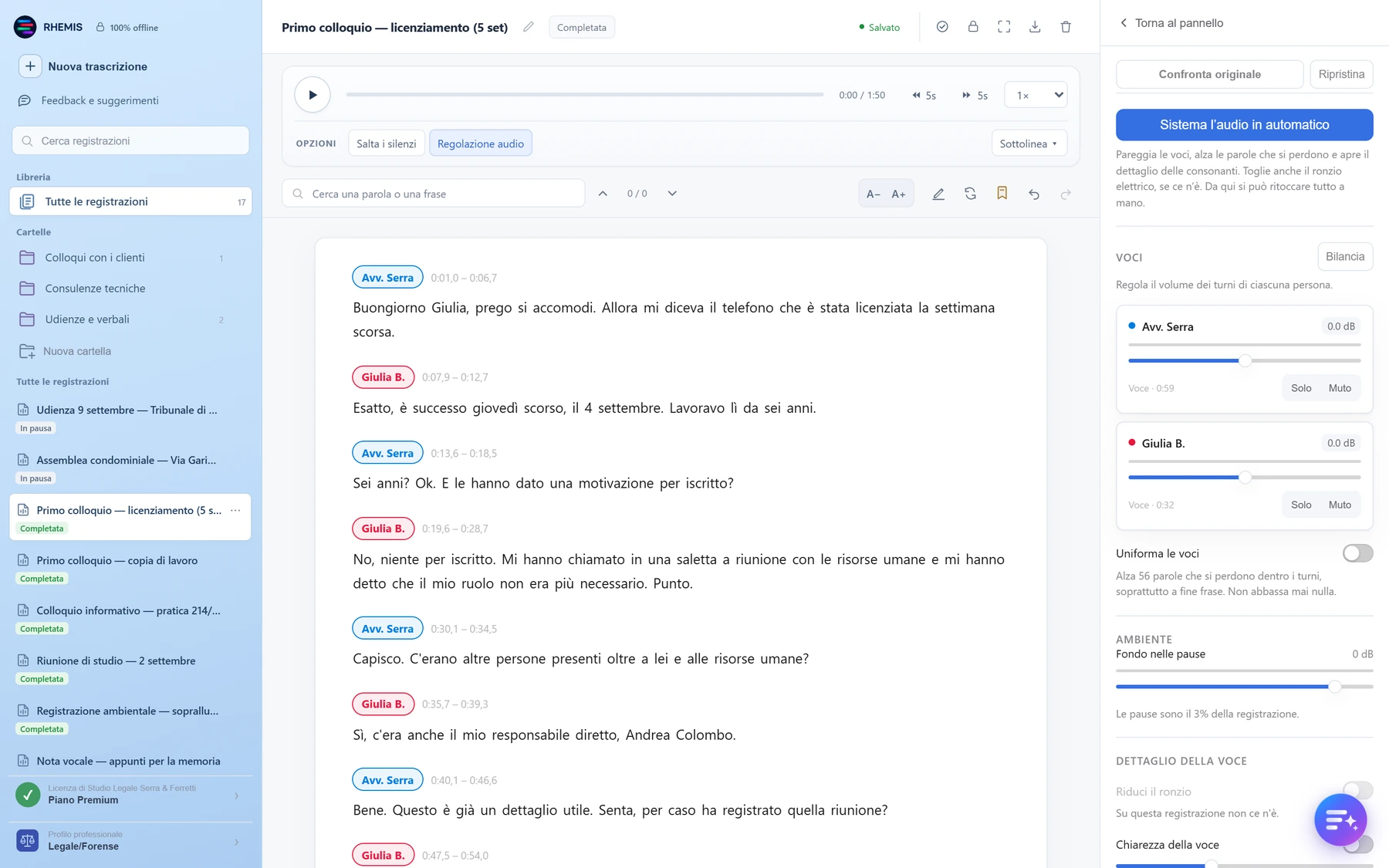Select Tutte le registrazioni library item

130,201
